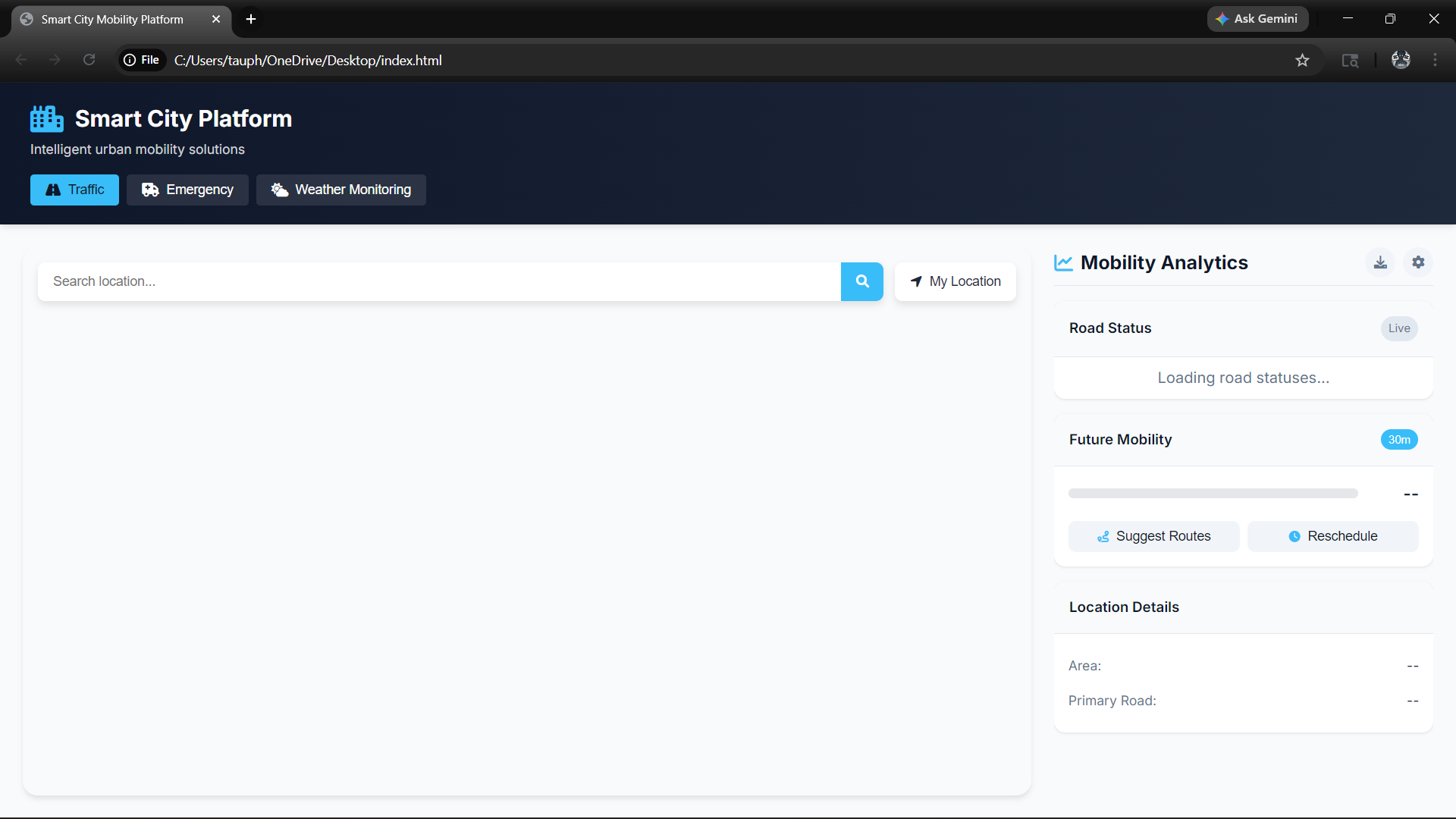Image resolution: width=1456 pixels, height=819 pixels.
Task: Download analytics with the download icon
Action: click(x=1380, y=262)
